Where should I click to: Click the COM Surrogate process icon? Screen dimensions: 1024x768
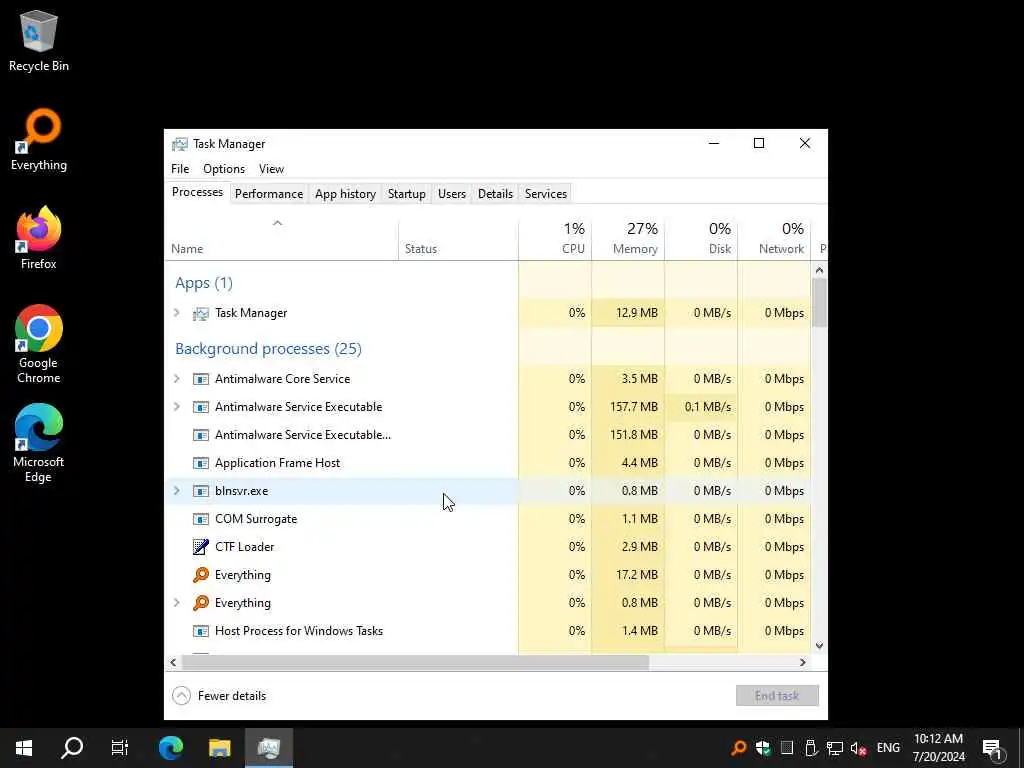coord(200,519)
